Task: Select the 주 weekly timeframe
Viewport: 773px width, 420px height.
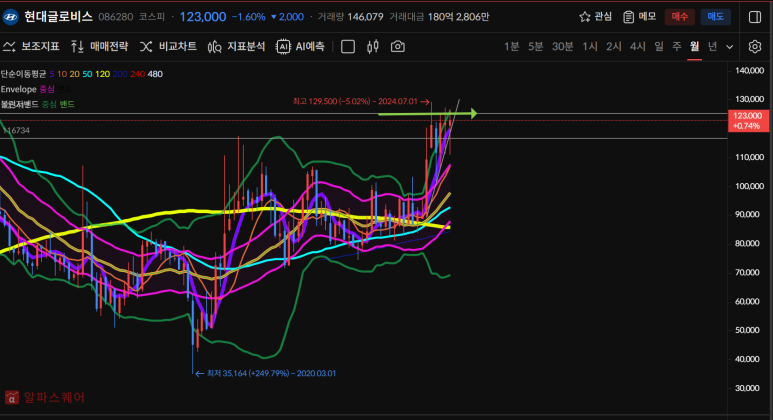Action: click(x=677, y=46)
